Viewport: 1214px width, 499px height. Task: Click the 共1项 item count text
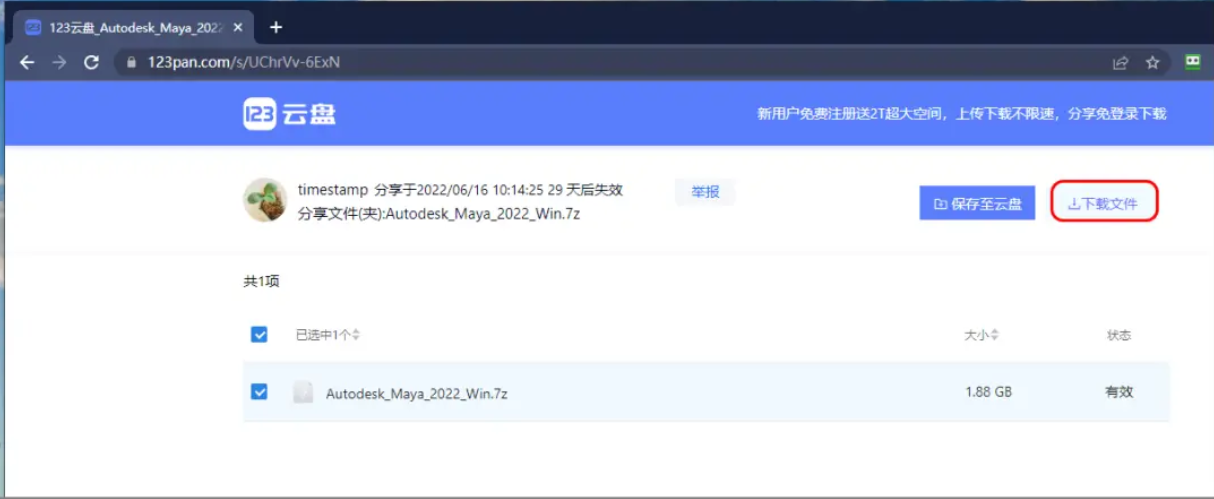tap(261, 282)
